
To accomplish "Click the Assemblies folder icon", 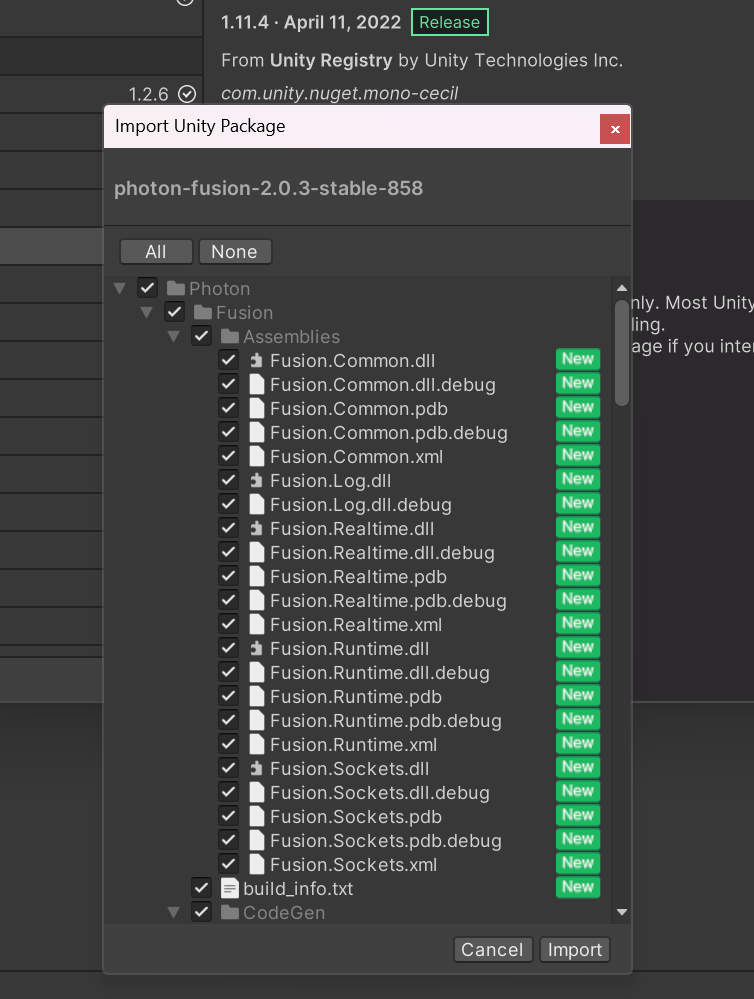I will (229, 336).
